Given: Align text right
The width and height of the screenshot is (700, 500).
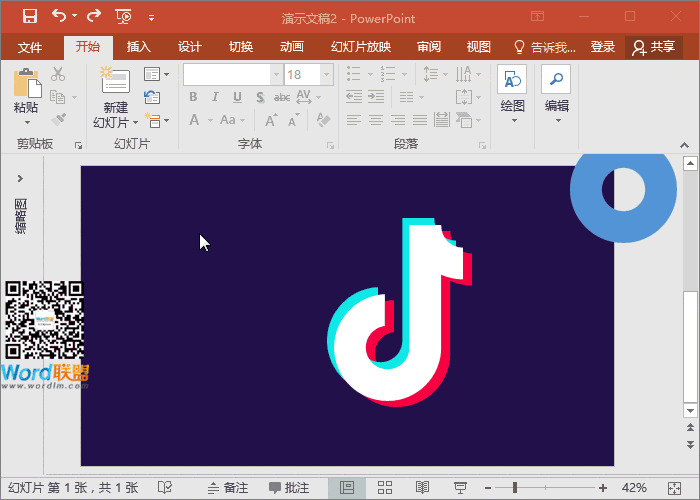Looking at the screenshot, I should click(398, 120).
